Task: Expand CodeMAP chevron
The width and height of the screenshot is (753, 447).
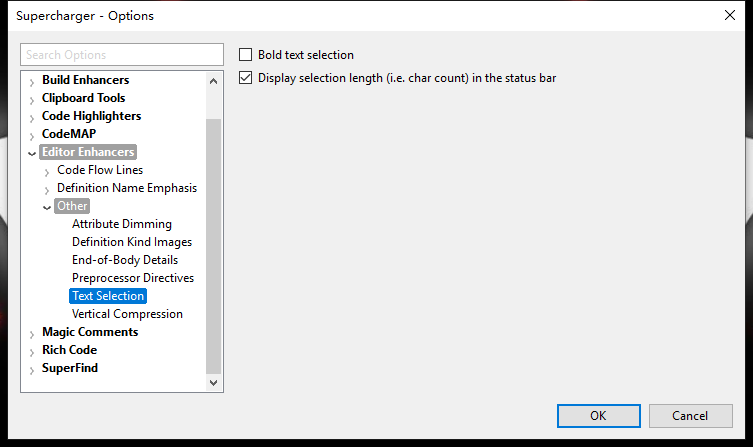Action: tap(32, 136)
